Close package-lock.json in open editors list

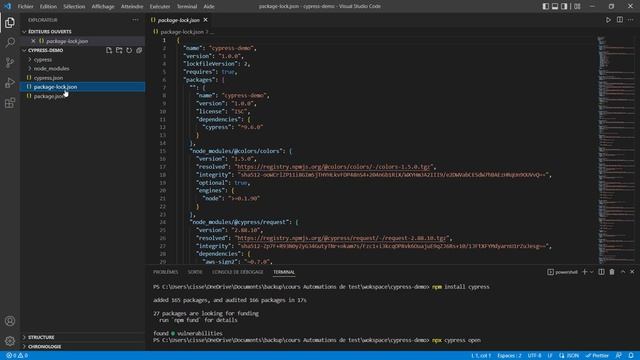pos(33,41)
